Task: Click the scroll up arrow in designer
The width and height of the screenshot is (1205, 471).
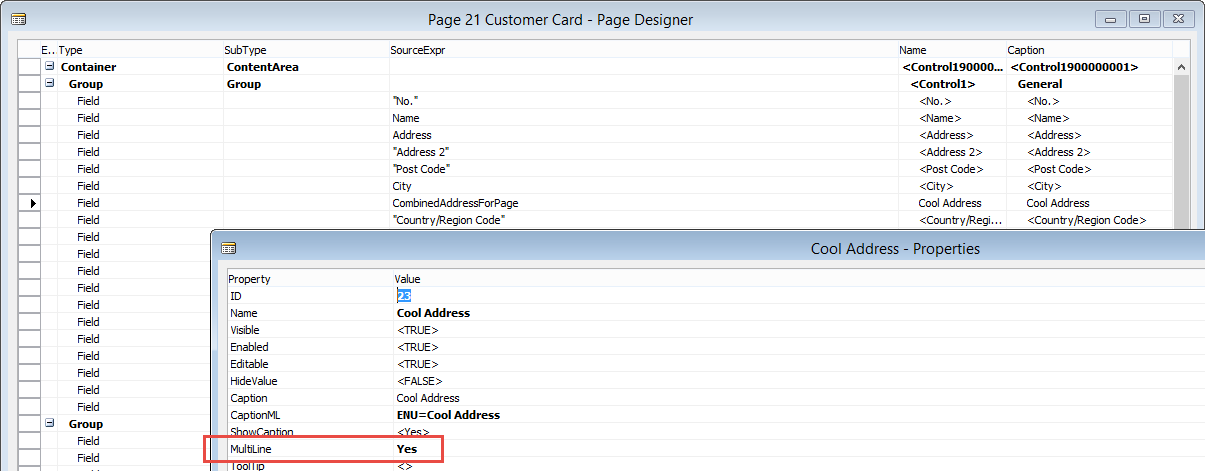Action: coord(1181,67)
